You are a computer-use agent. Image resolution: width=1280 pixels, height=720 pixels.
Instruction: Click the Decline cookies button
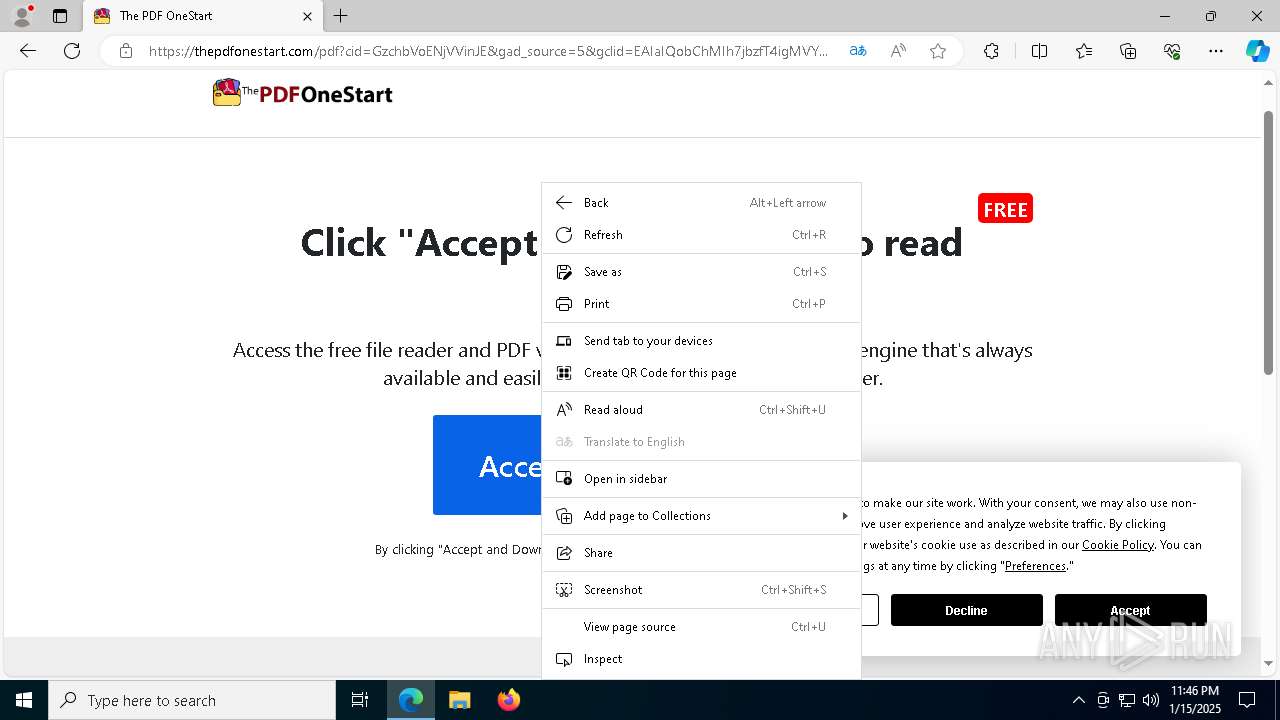click(966, 610)
